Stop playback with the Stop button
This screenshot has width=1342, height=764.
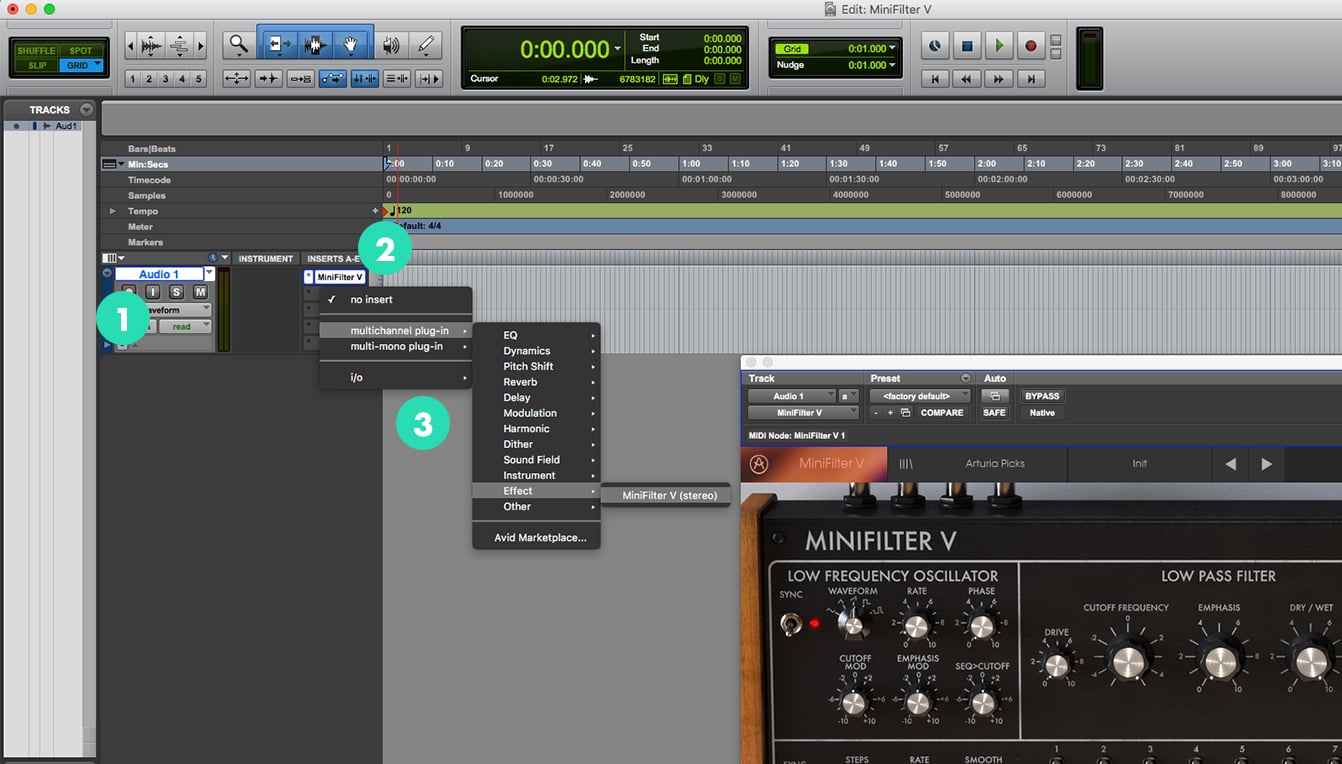967,46
